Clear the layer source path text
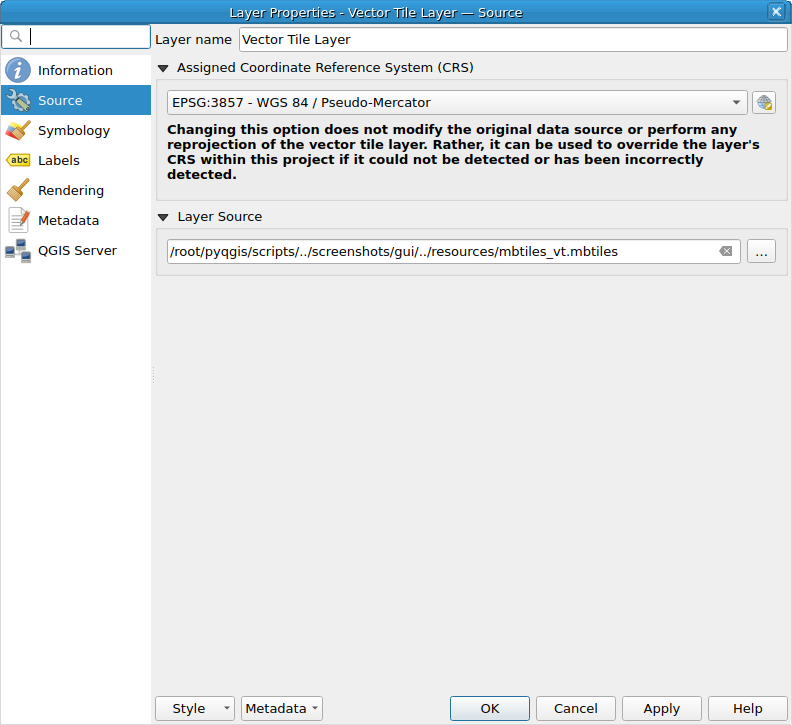Screen dimensions: 792x725 726,252
